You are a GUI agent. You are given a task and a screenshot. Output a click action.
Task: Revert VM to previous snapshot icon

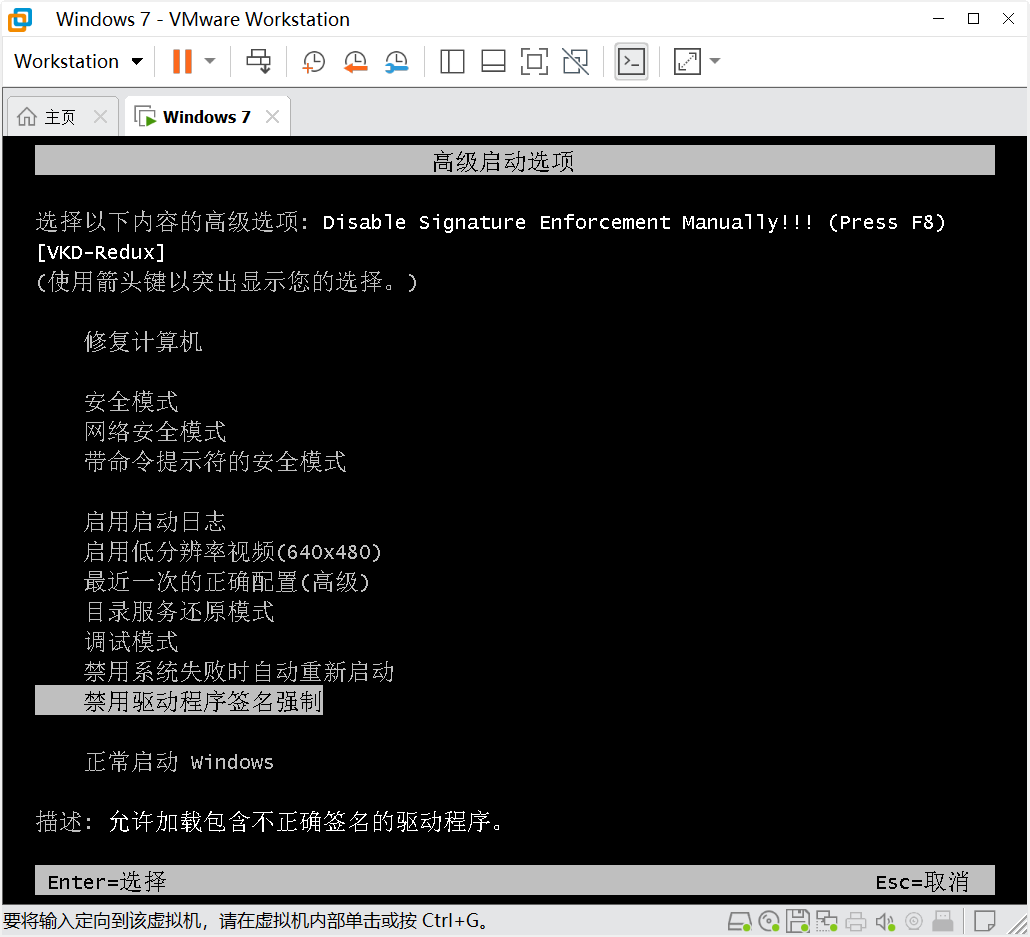pyautogui.click(x=355, y=62)
